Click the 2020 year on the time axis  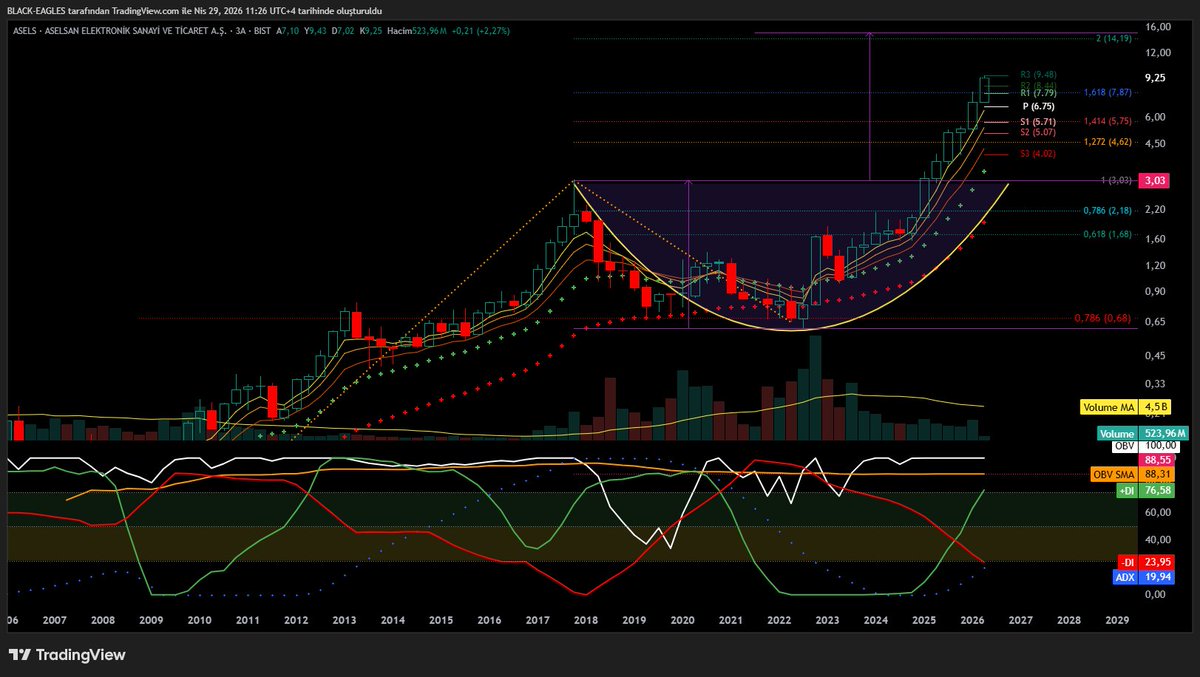click(x=682, y=621)
